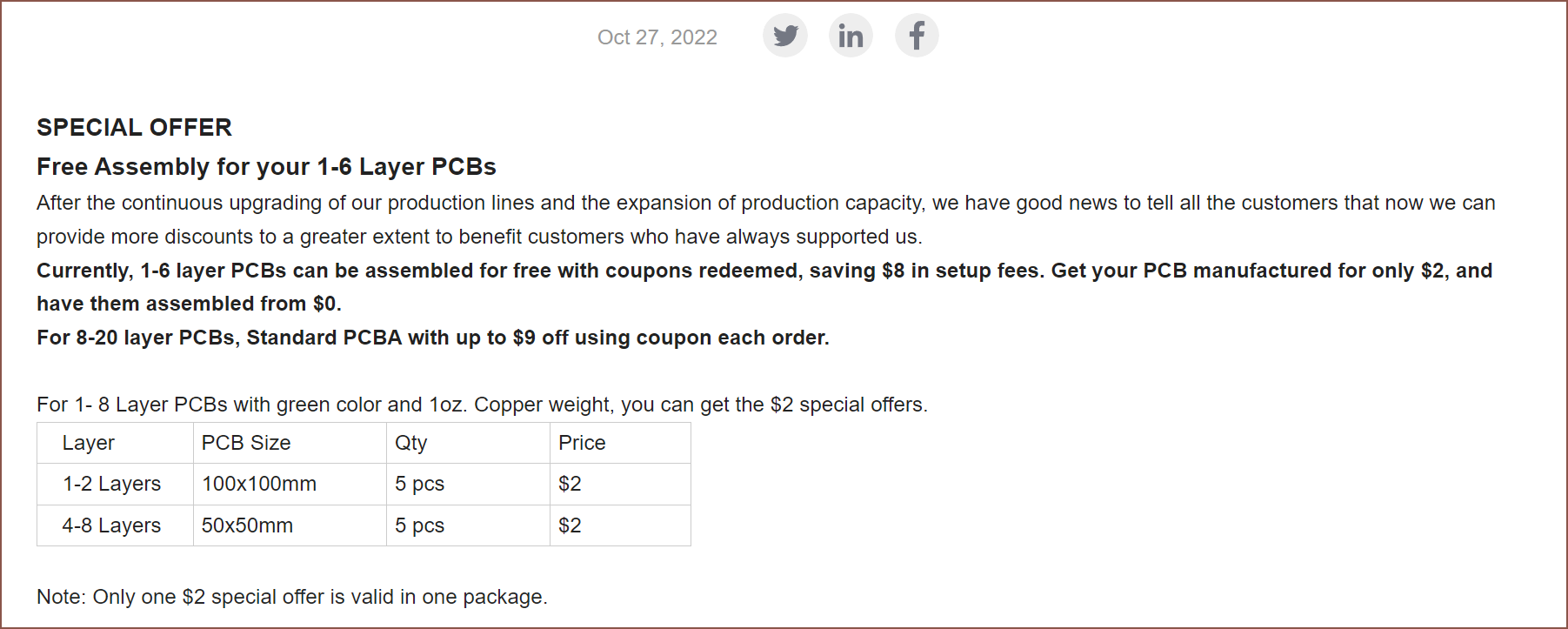Screen dimensions: 1568x629
Task: Click the green color and 1oz copper sentence
Action: [482, 405]
